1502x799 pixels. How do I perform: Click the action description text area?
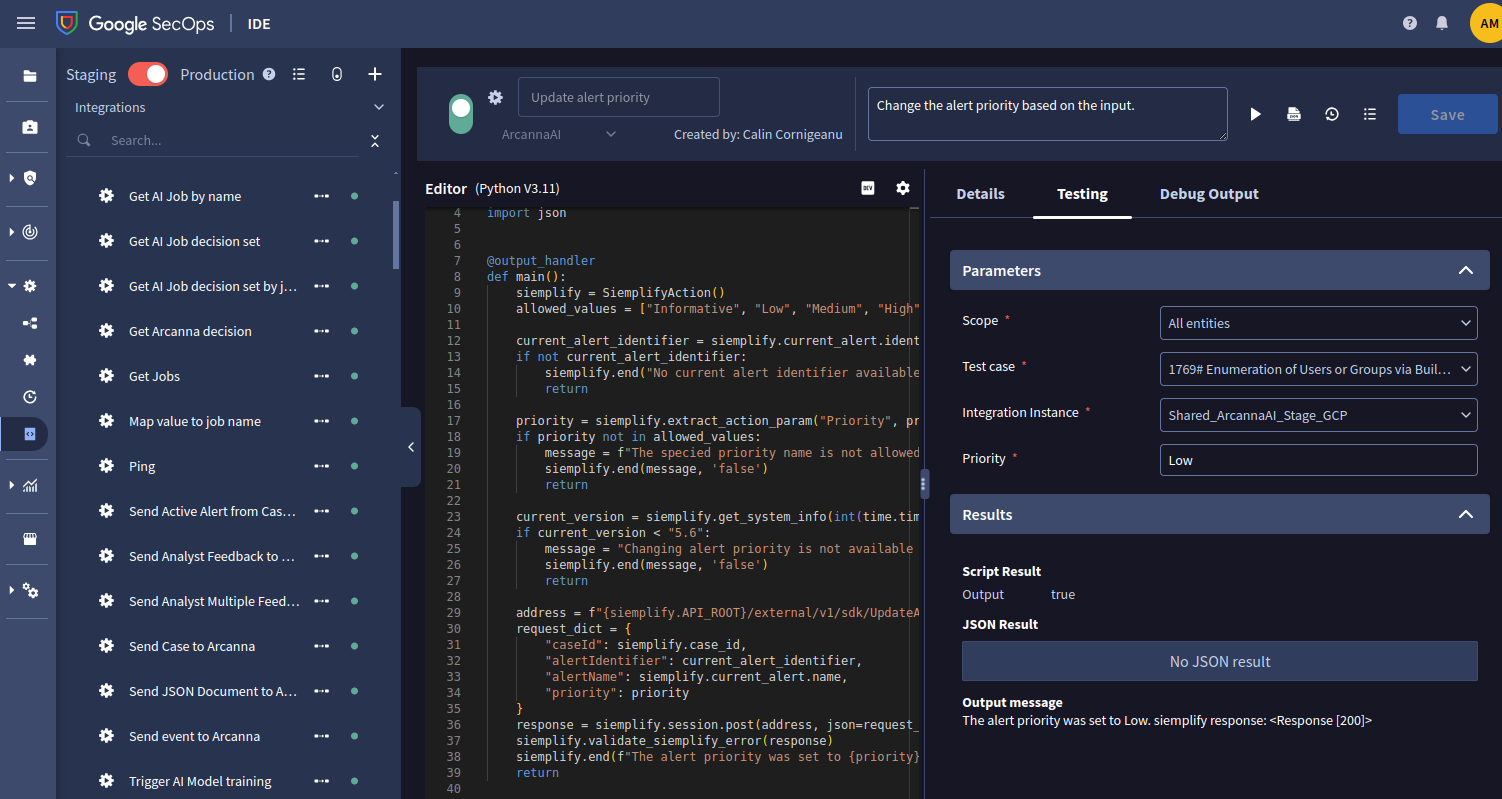click(1047, 114)
